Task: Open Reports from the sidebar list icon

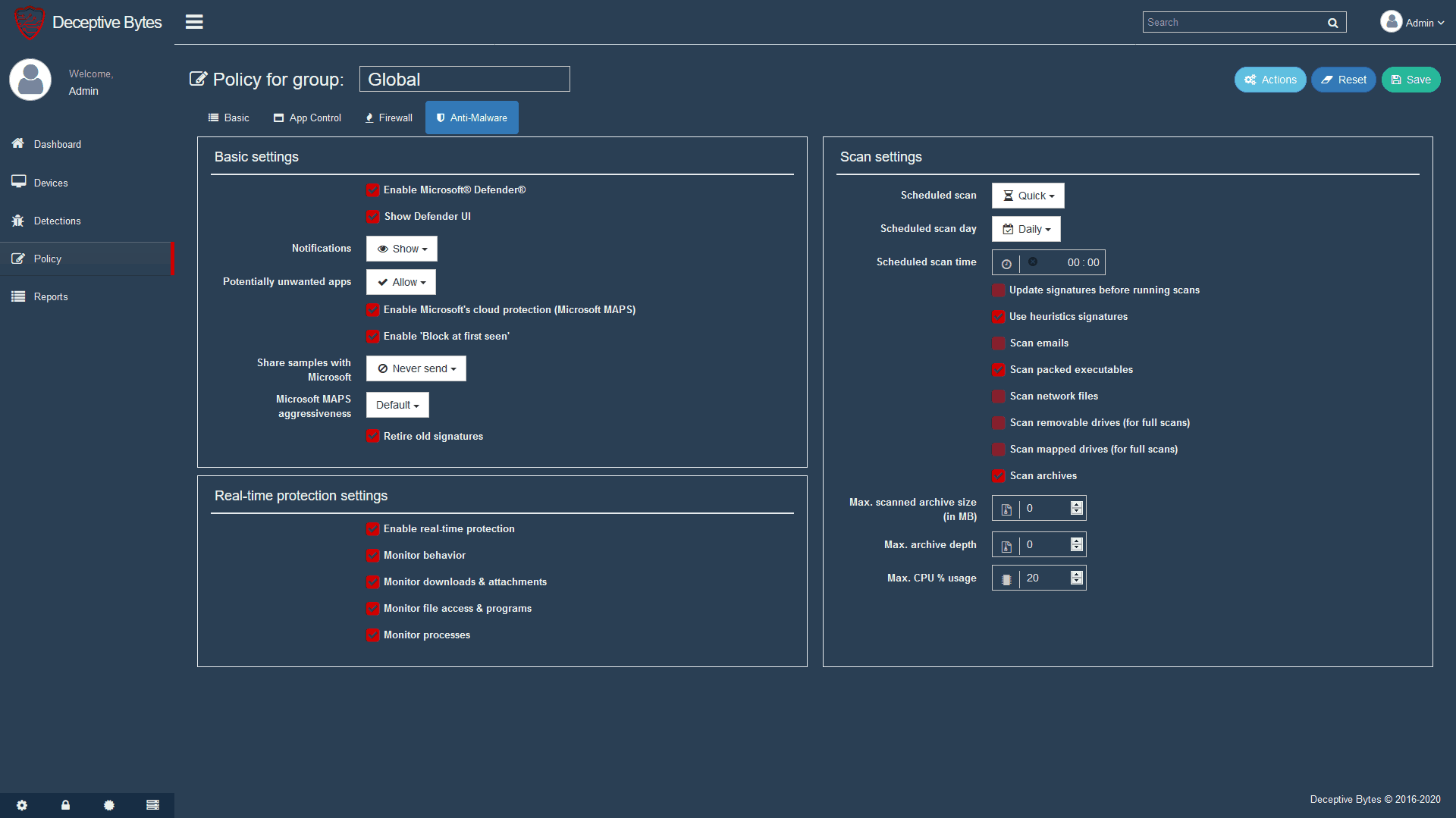Action: point(51,296)
